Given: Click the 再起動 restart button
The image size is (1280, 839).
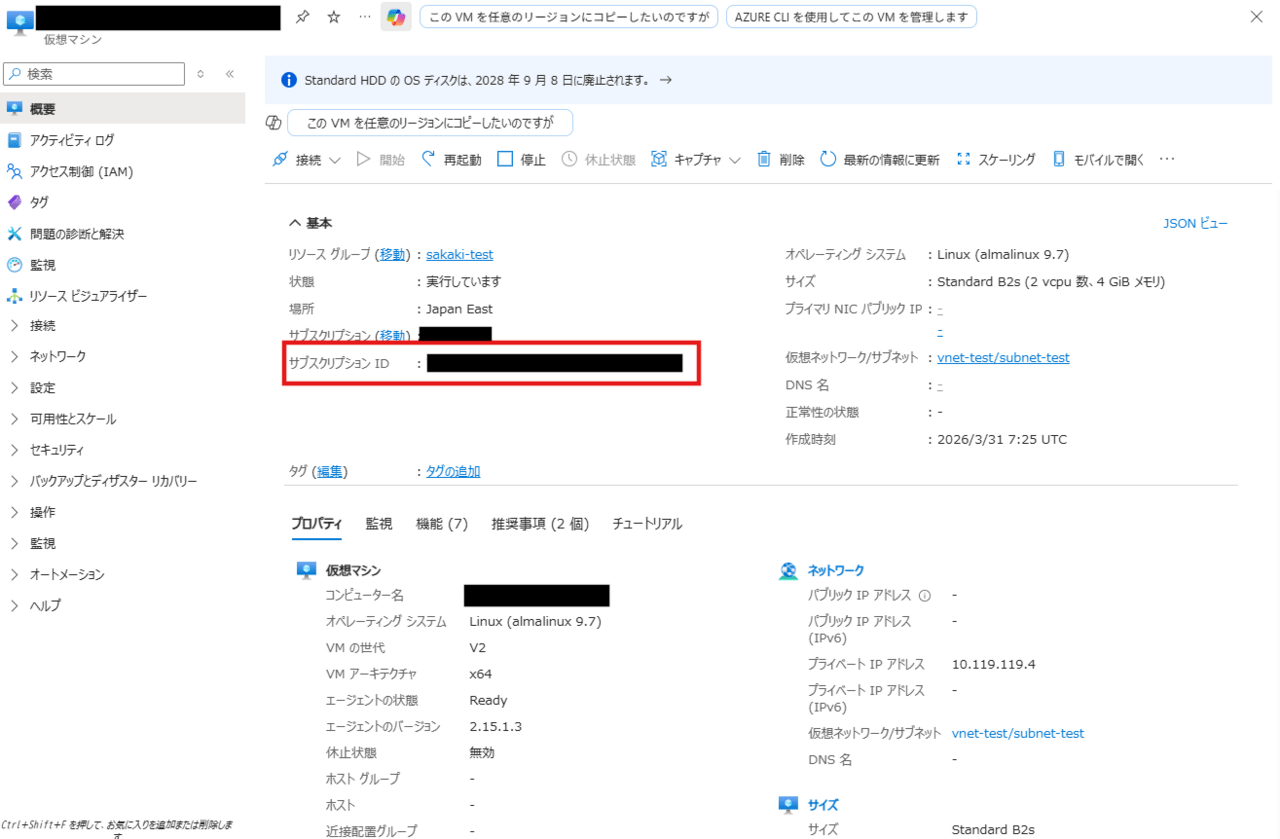Looking at the screenshot, I should click(451, 160).
